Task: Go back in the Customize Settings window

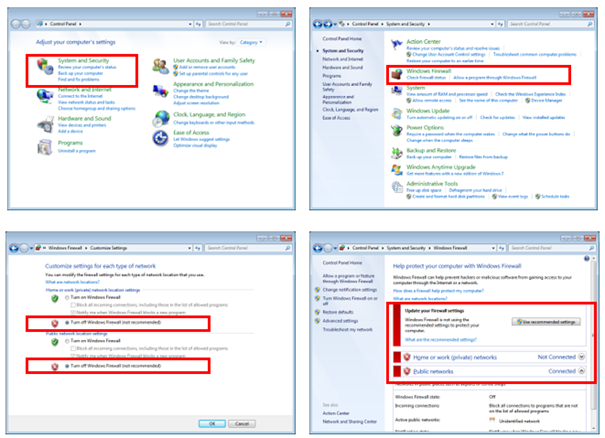Action: pyautogui.click(x=14, y=248)
